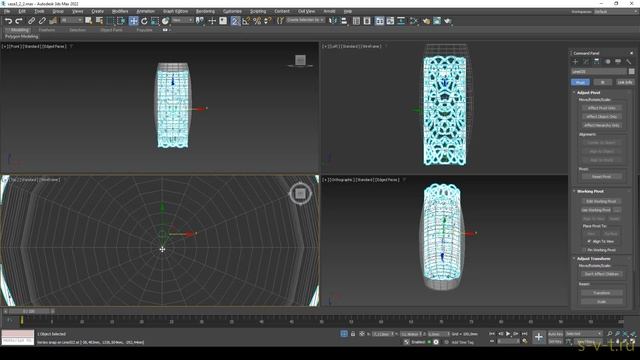The height and width of the screenshot is (360, 640).
Task: Click the Mirror tool icon
Action: point(333,21)
